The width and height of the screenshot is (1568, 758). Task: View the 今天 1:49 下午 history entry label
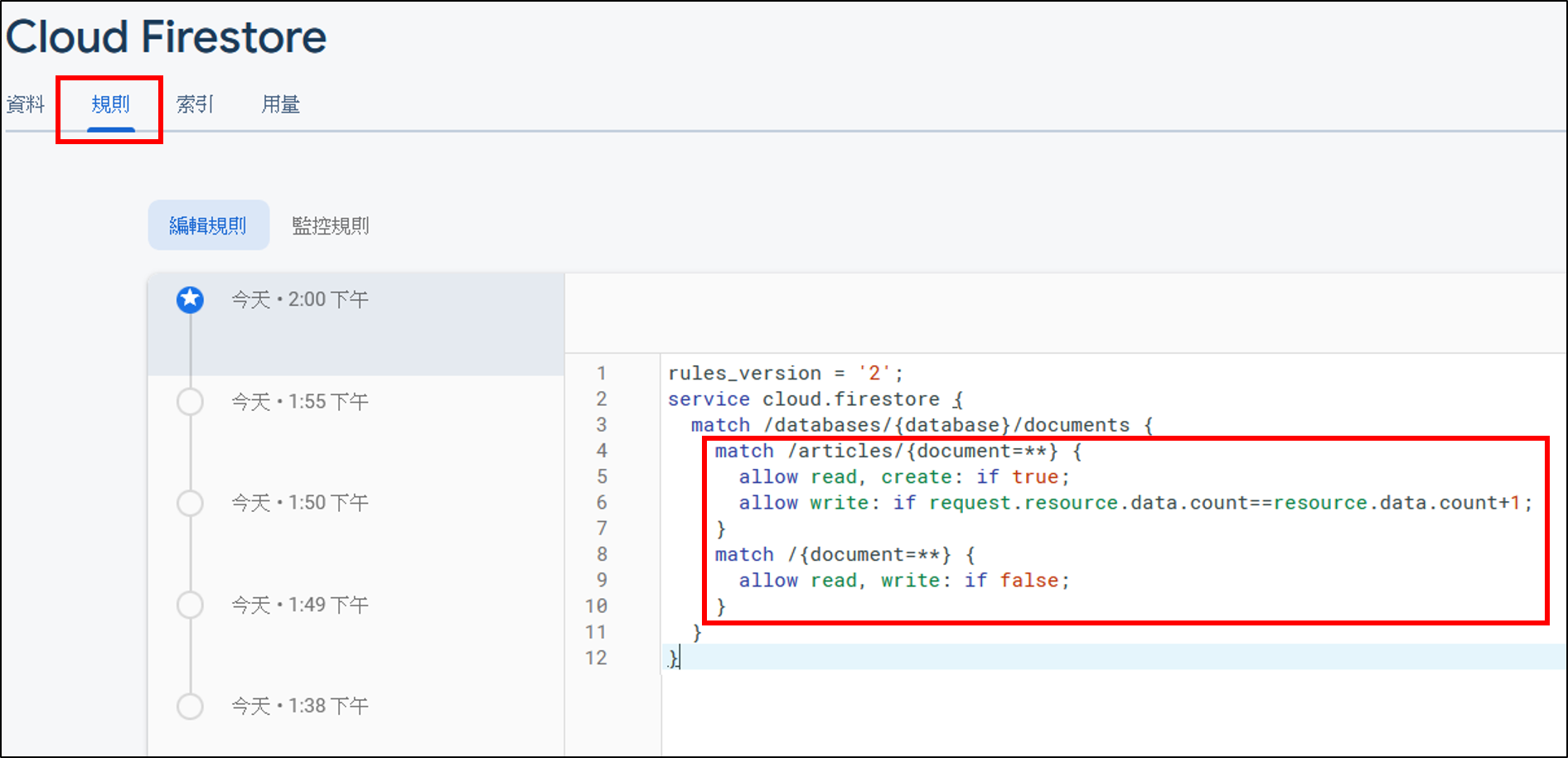pos(299,605)
